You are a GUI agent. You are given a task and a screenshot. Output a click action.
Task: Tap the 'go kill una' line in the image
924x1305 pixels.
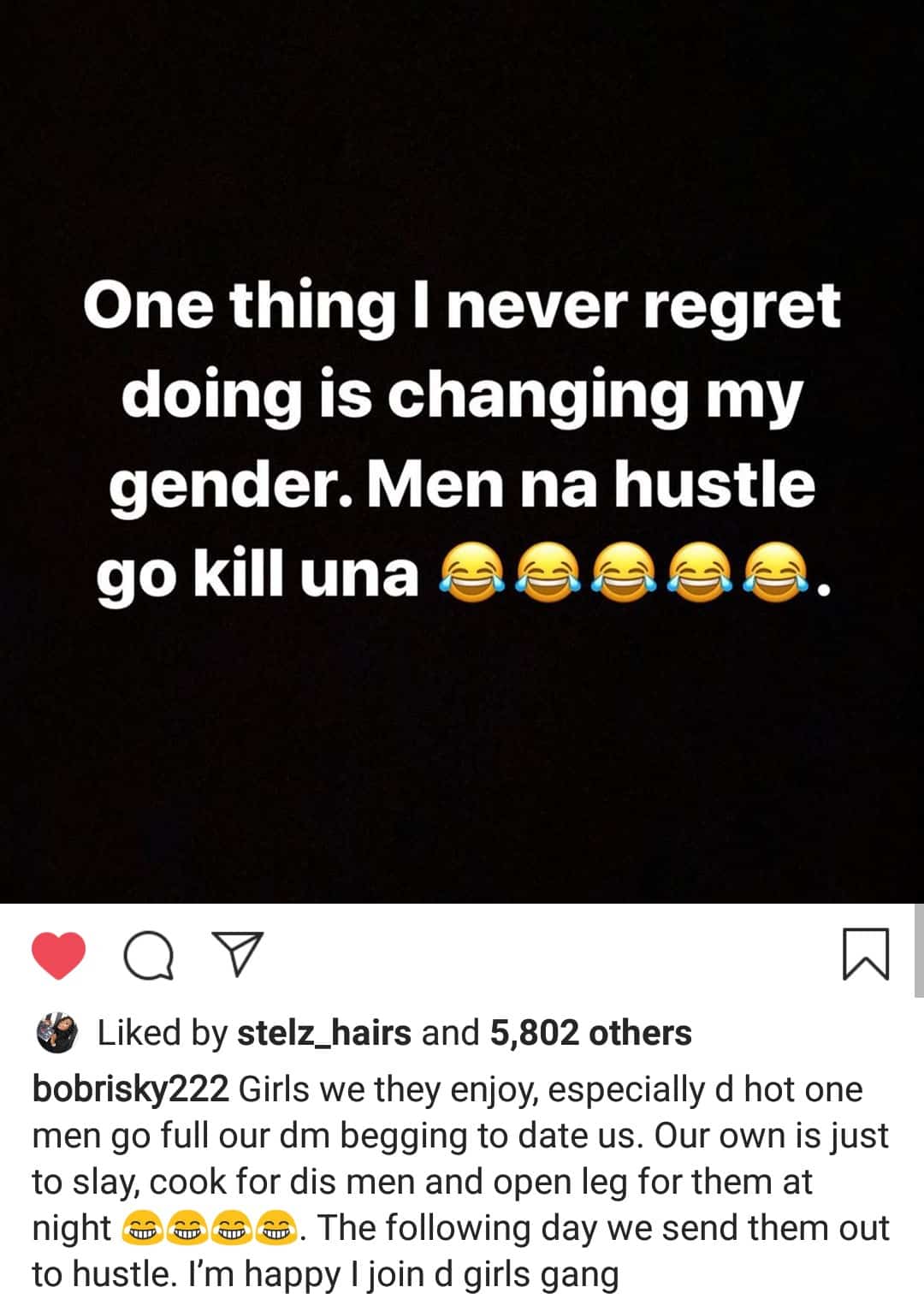click(x=257, y=575)
